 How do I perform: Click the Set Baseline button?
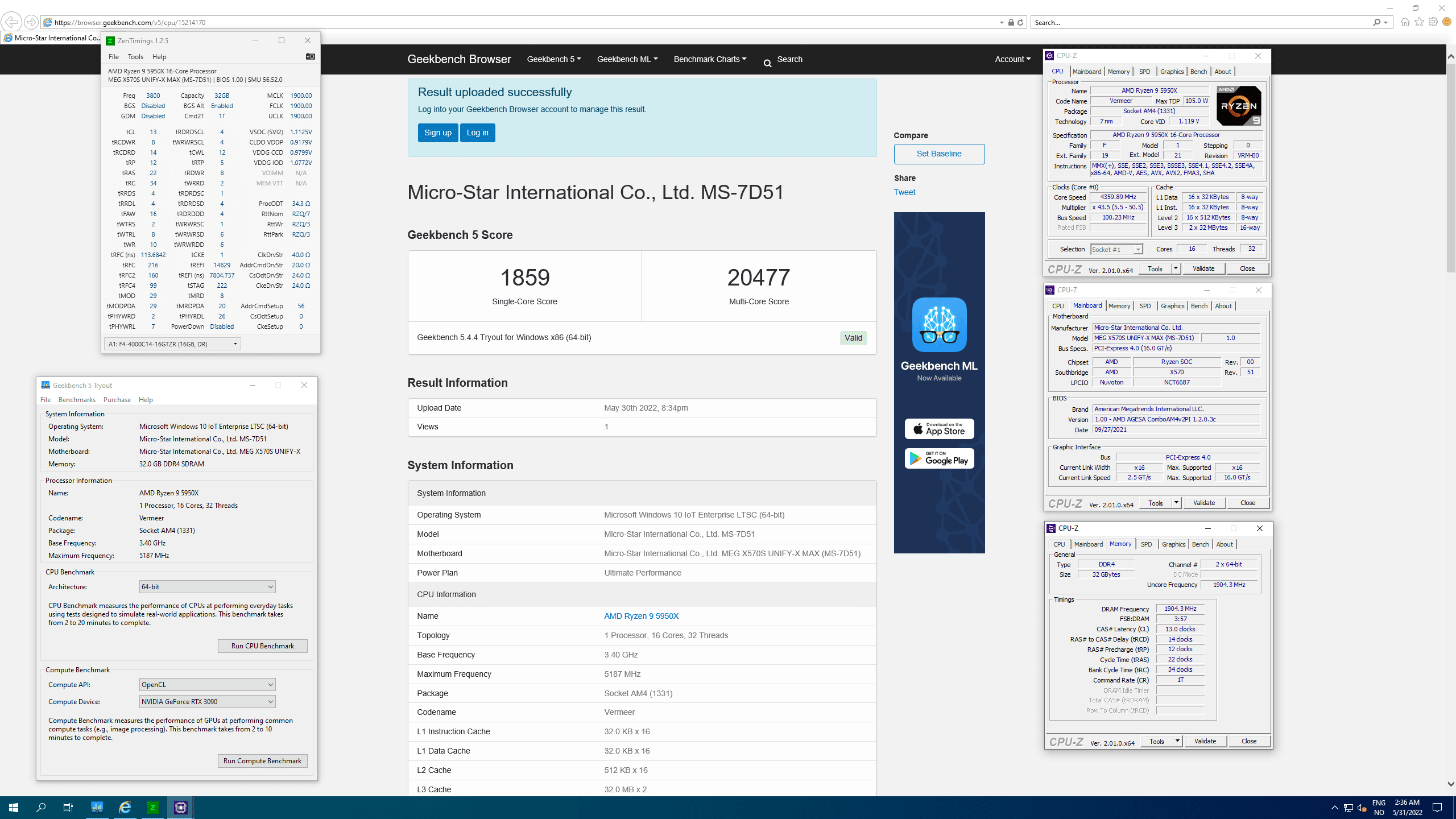point(938,154)
